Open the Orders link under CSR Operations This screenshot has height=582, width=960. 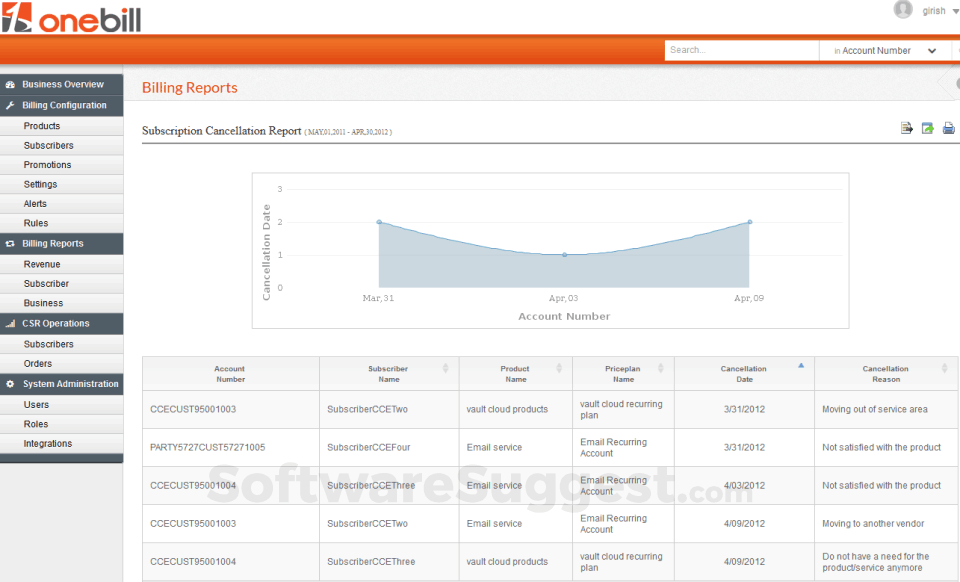(38, 363)
